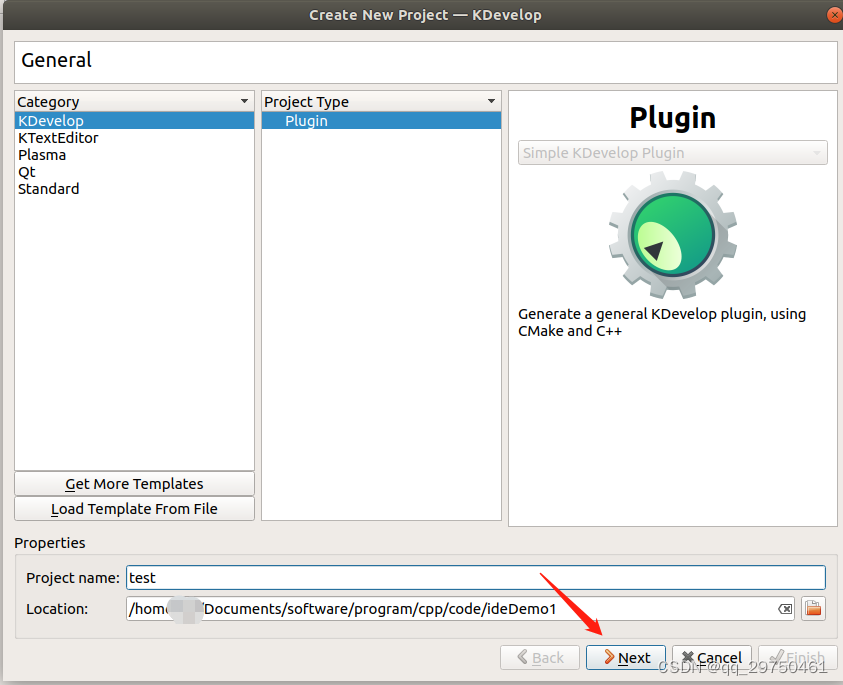Click the Back button

(x=540, y=657)
